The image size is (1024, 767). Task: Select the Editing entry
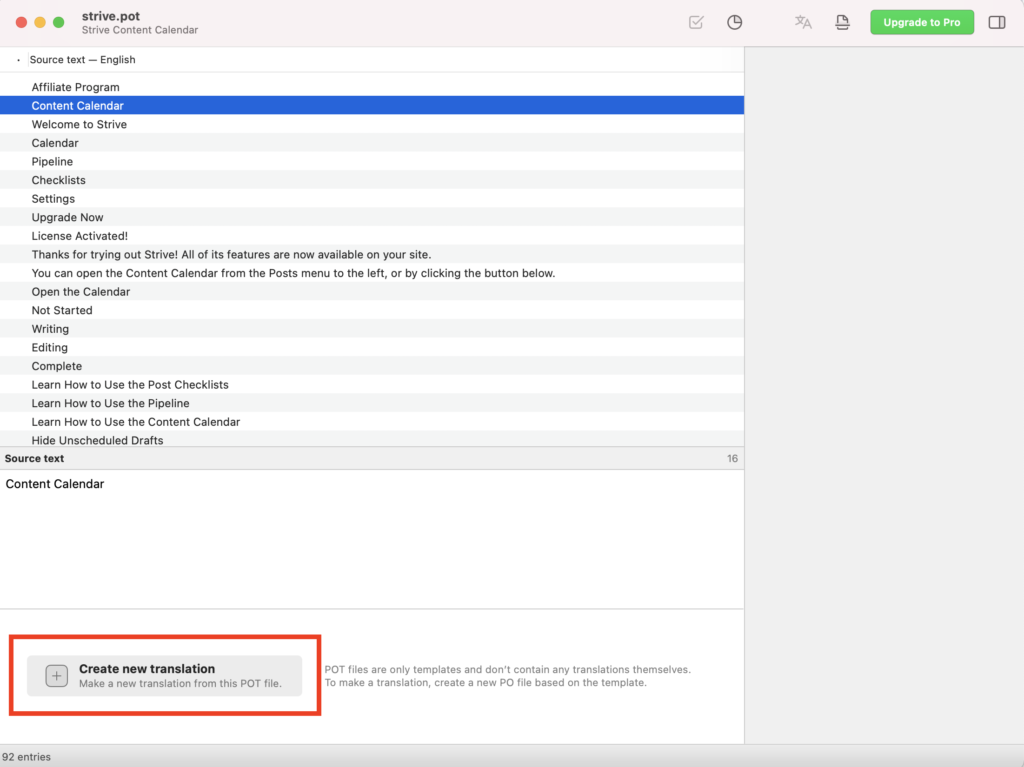372,348
